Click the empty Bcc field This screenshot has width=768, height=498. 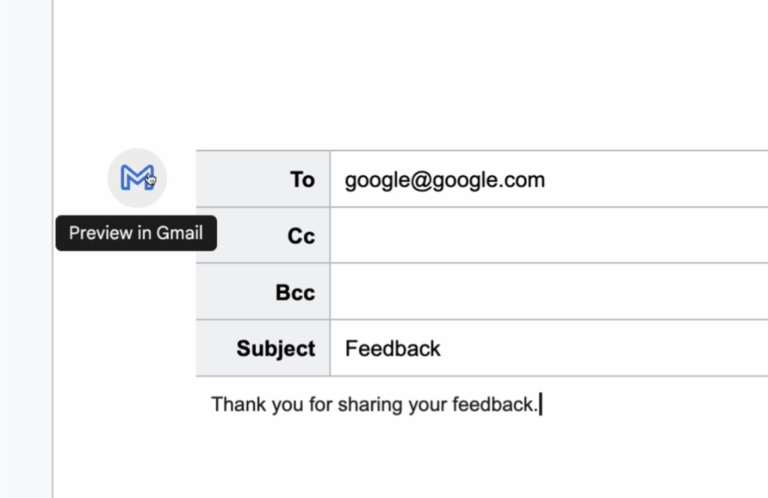tap(549, 292)
